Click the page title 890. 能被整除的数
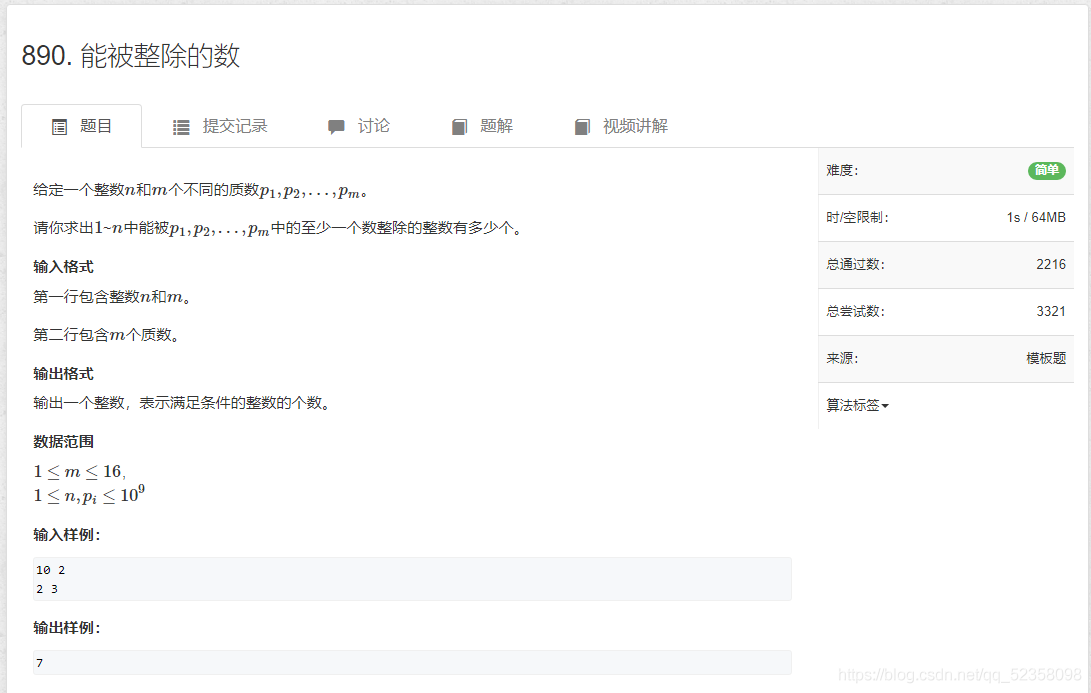1091x693 pixels. click(131, 56)
